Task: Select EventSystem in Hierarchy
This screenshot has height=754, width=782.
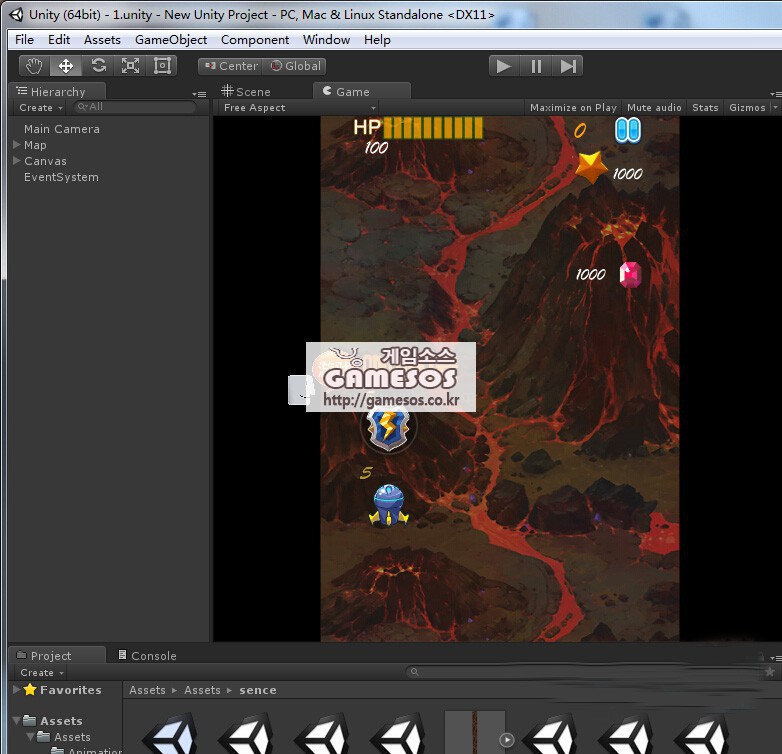Action: tap(61, 177)
